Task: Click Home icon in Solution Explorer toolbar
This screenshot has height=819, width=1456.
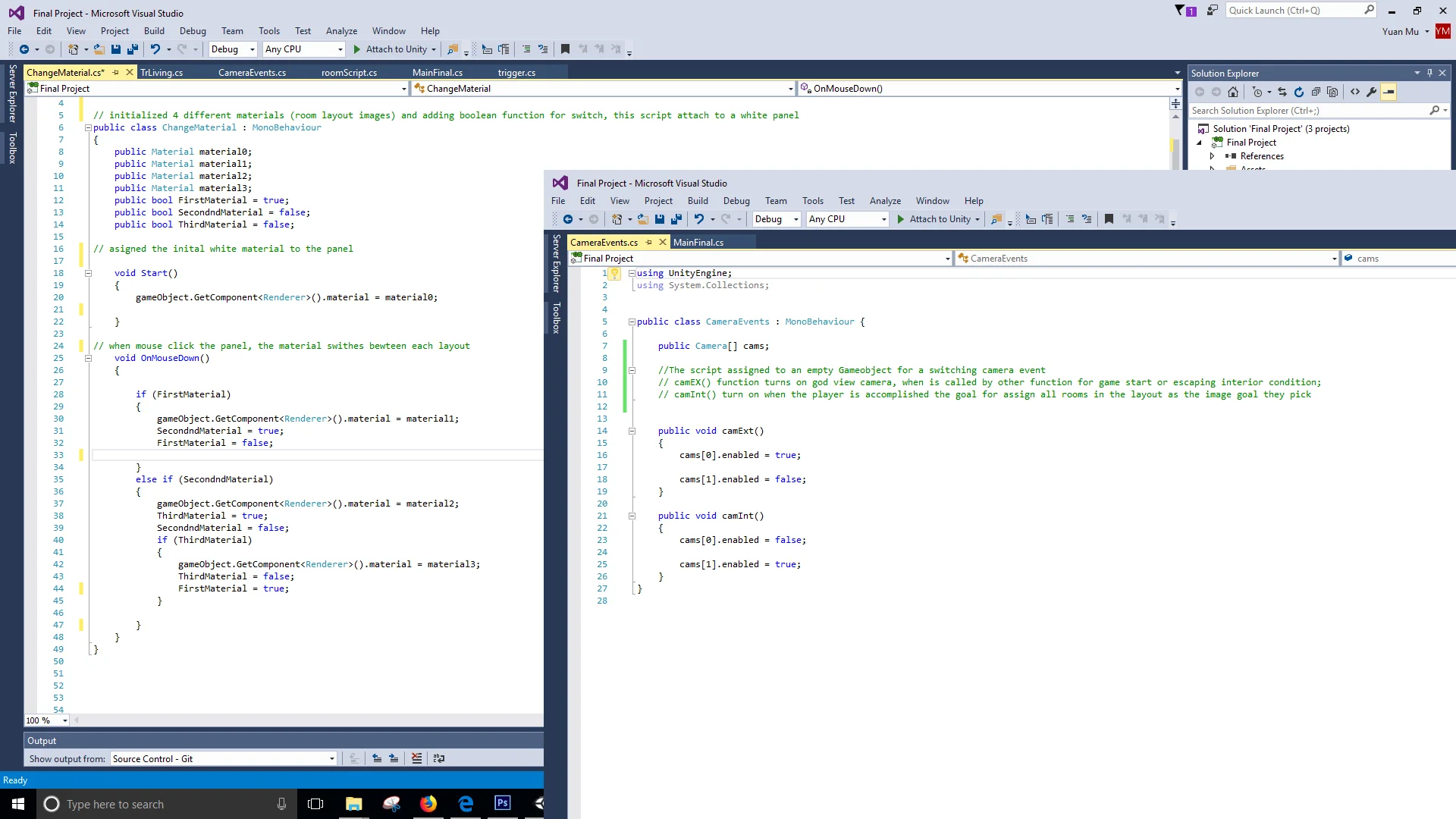Action: tap(1233, 93)
